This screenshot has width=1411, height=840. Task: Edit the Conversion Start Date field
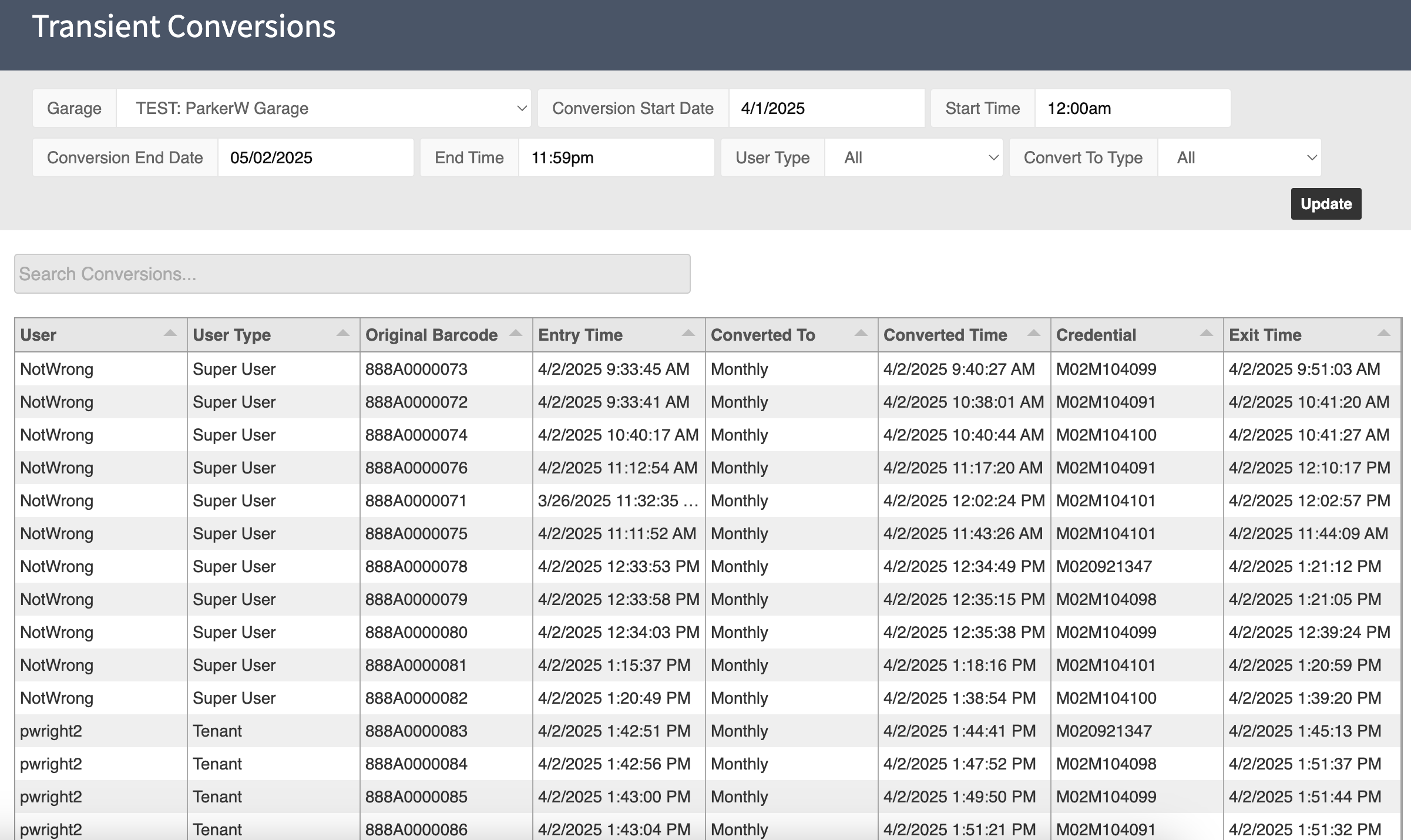pyautogui.click(x=826, y=108)
